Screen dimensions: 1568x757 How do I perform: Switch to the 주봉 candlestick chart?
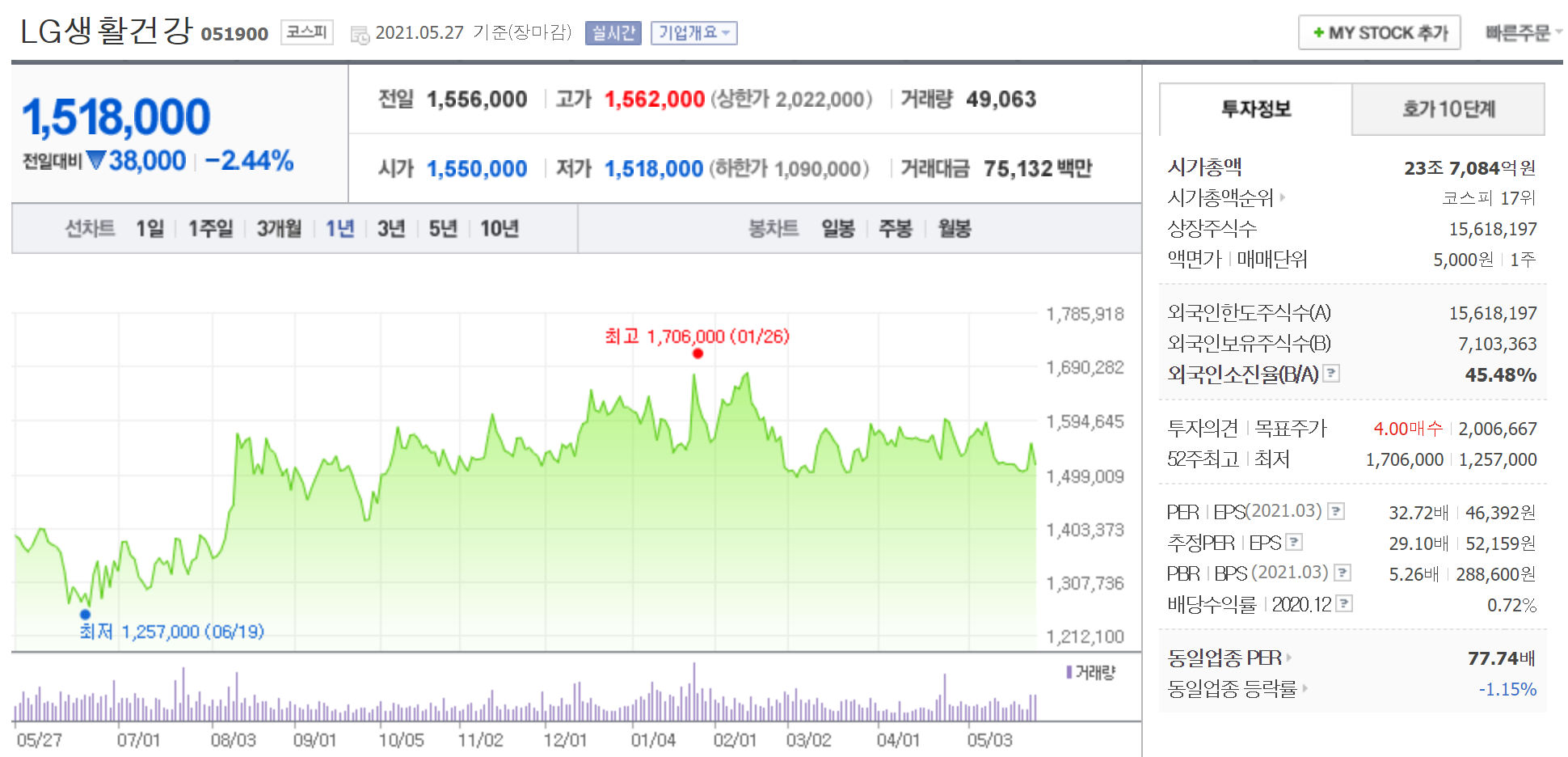click(896, 229)
